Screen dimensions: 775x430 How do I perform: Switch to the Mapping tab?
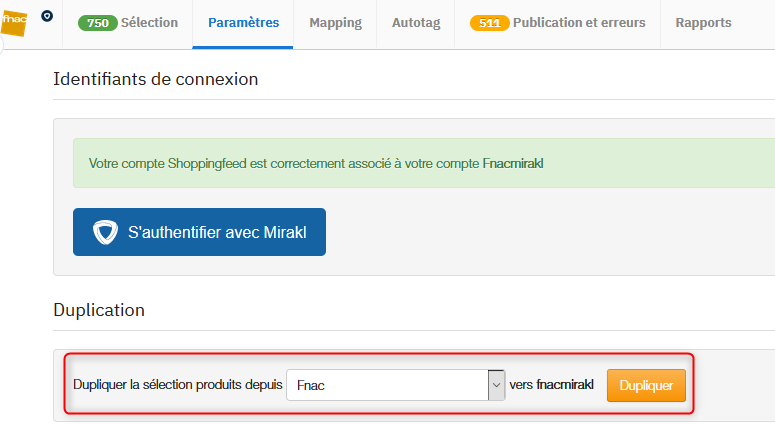tap(335, 23)
